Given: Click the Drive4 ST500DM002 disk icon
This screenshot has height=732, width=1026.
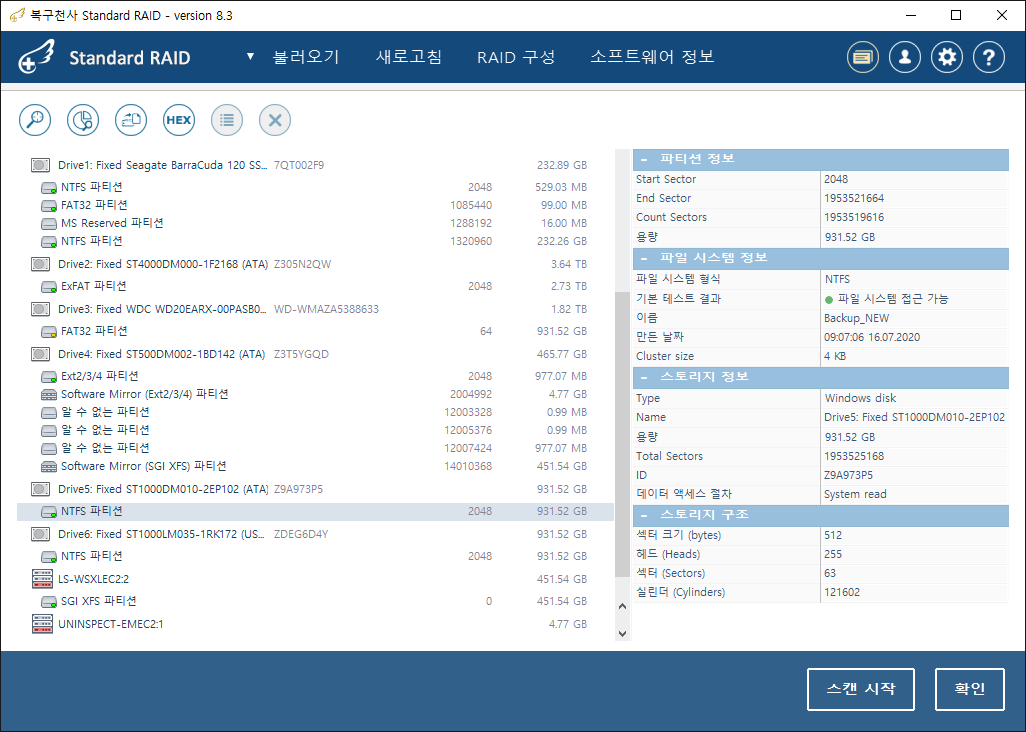Looking at the screenshot, I should click(41, 355).
